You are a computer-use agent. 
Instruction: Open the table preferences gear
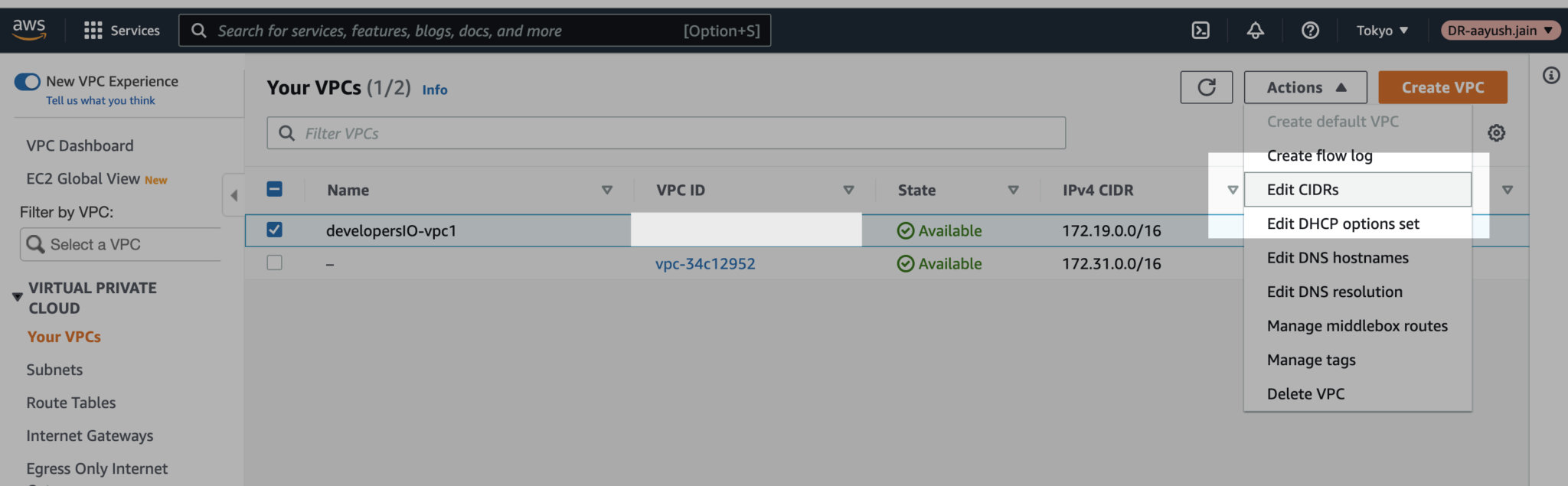[x=1496, y=132]
